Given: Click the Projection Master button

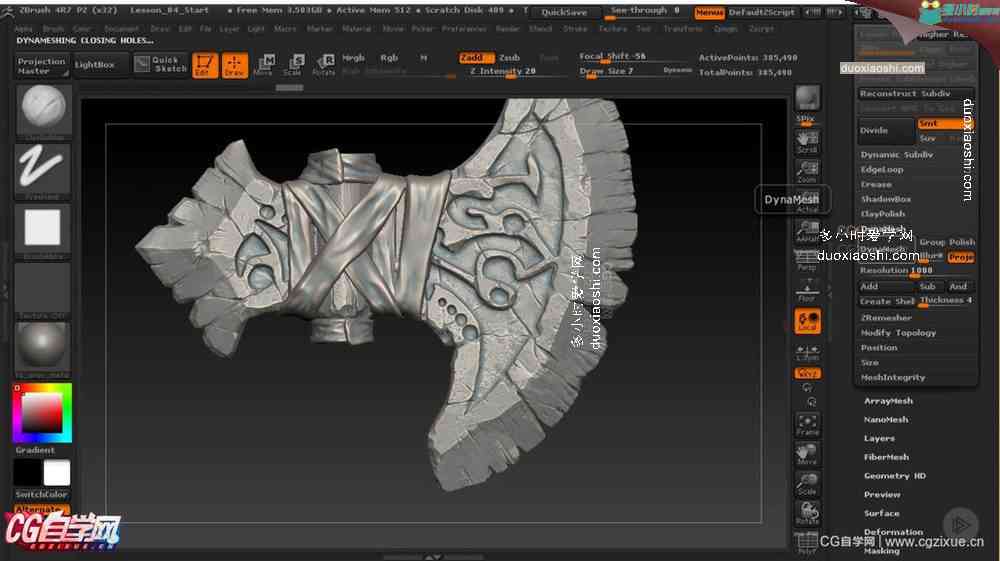Looking at the screenshot, I should click(x=41, y=66).
